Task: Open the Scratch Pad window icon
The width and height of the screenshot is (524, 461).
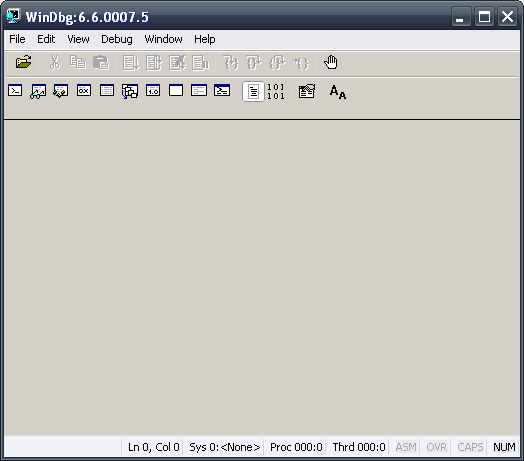Action: (x=176, y=91)
